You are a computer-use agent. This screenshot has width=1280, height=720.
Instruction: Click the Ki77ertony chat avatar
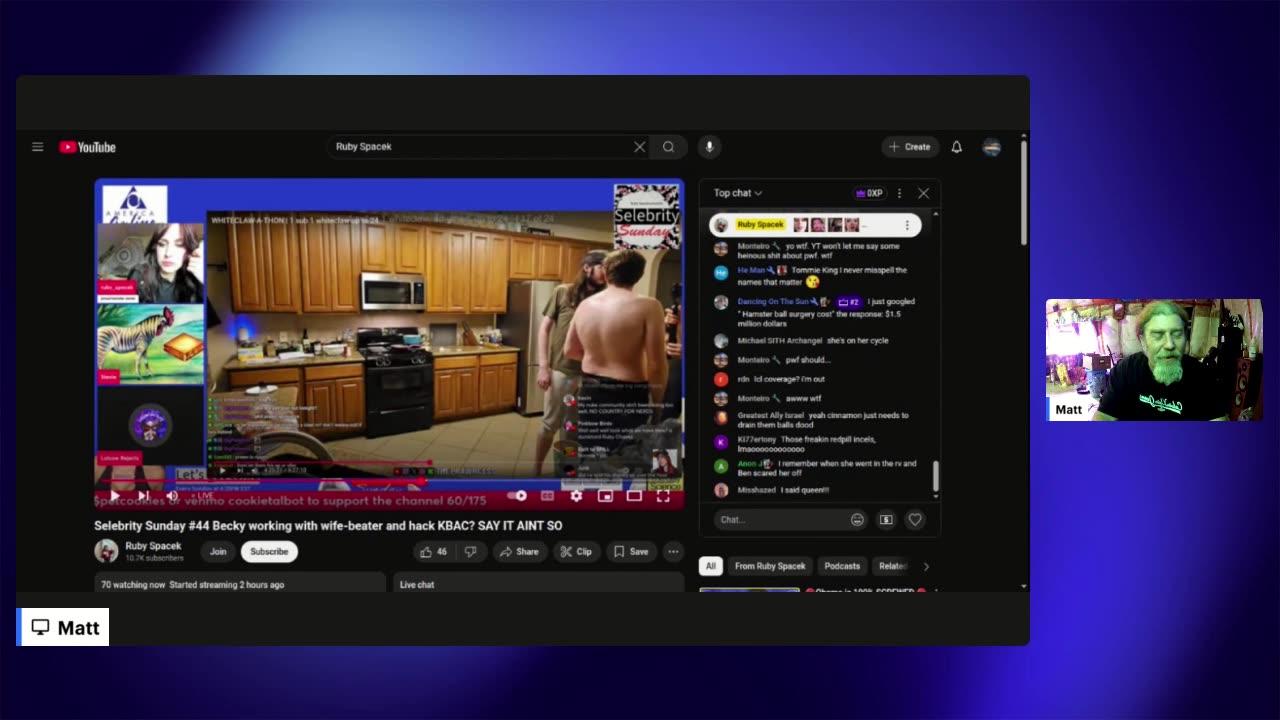tap(721, 441)
